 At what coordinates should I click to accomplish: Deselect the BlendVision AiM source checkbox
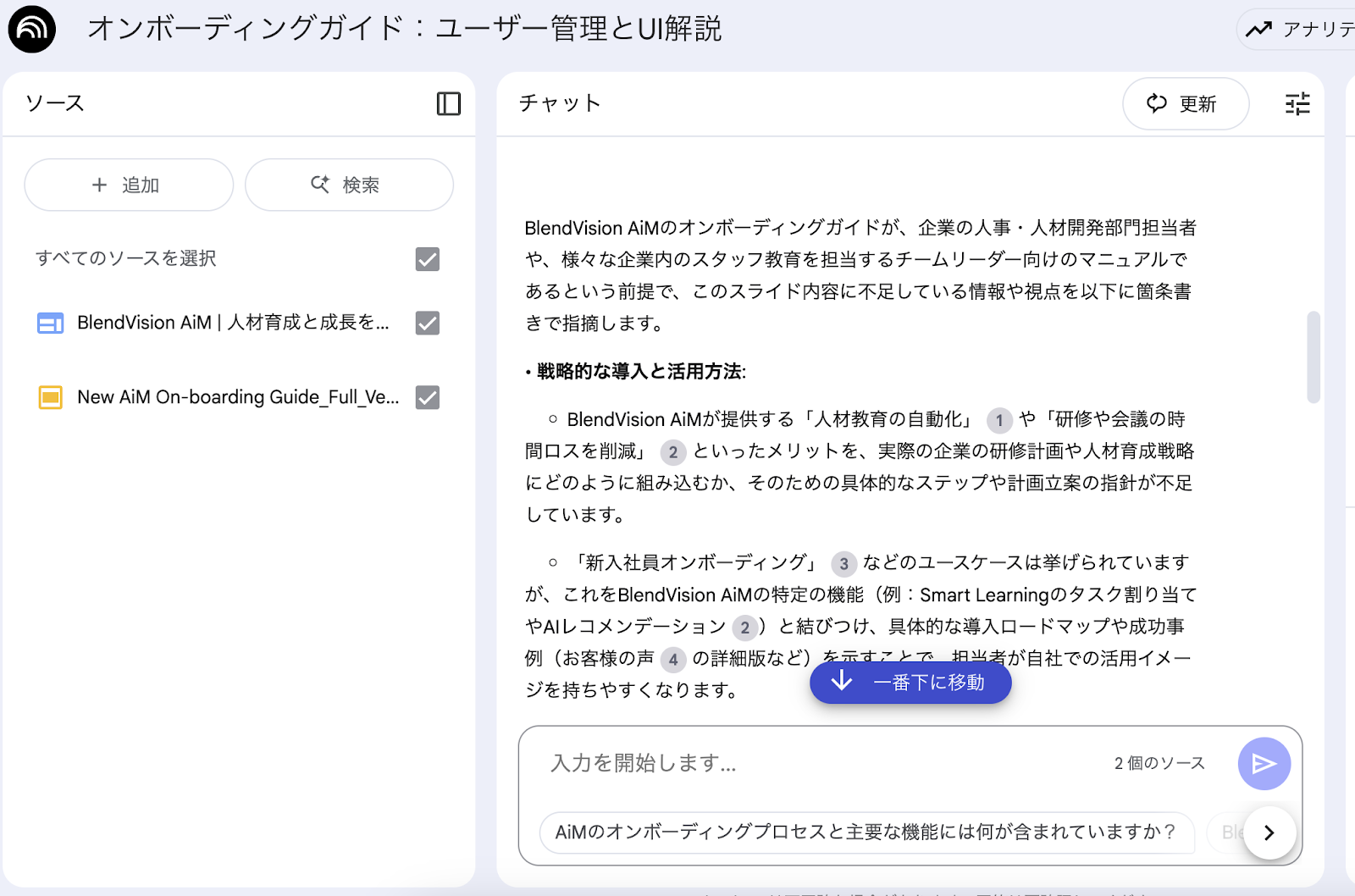pyautogui.click(x=429, y=323)
